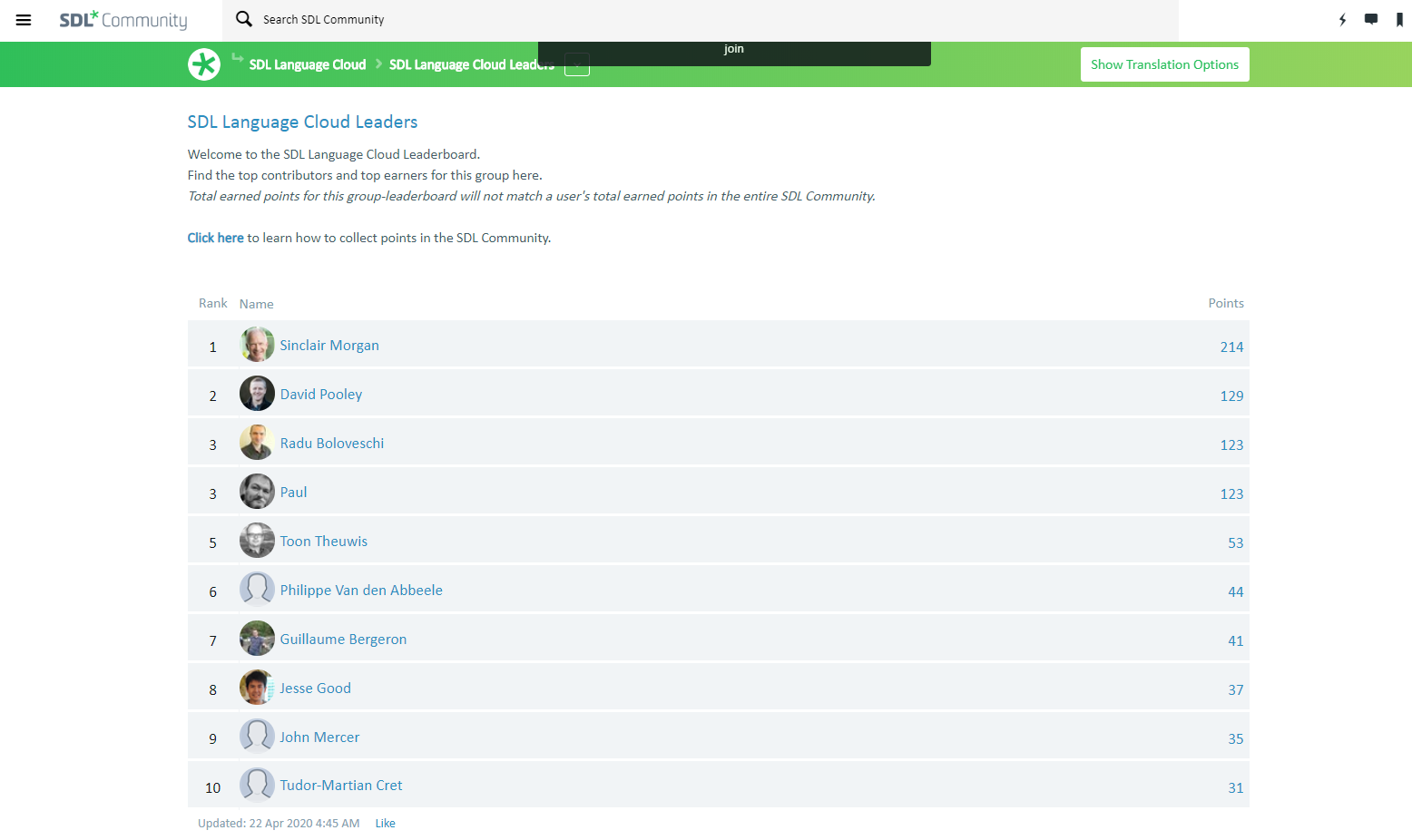Click Philippe Van den Abbeele's default avatar
The width and height of the screenshot is (1412, 840).
257,590
